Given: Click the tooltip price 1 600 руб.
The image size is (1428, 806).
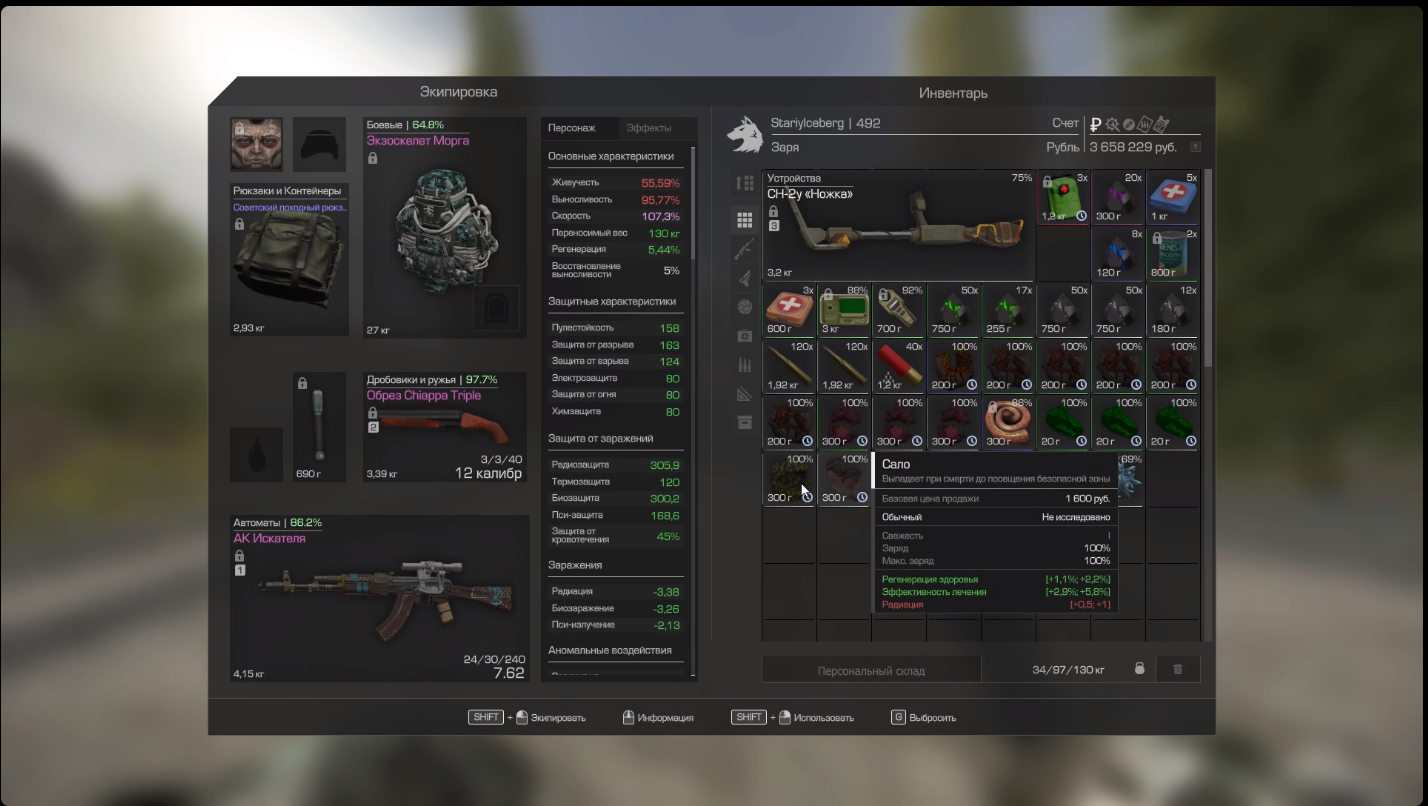Looking at the screenshot, I should [x=1087, y=498].
